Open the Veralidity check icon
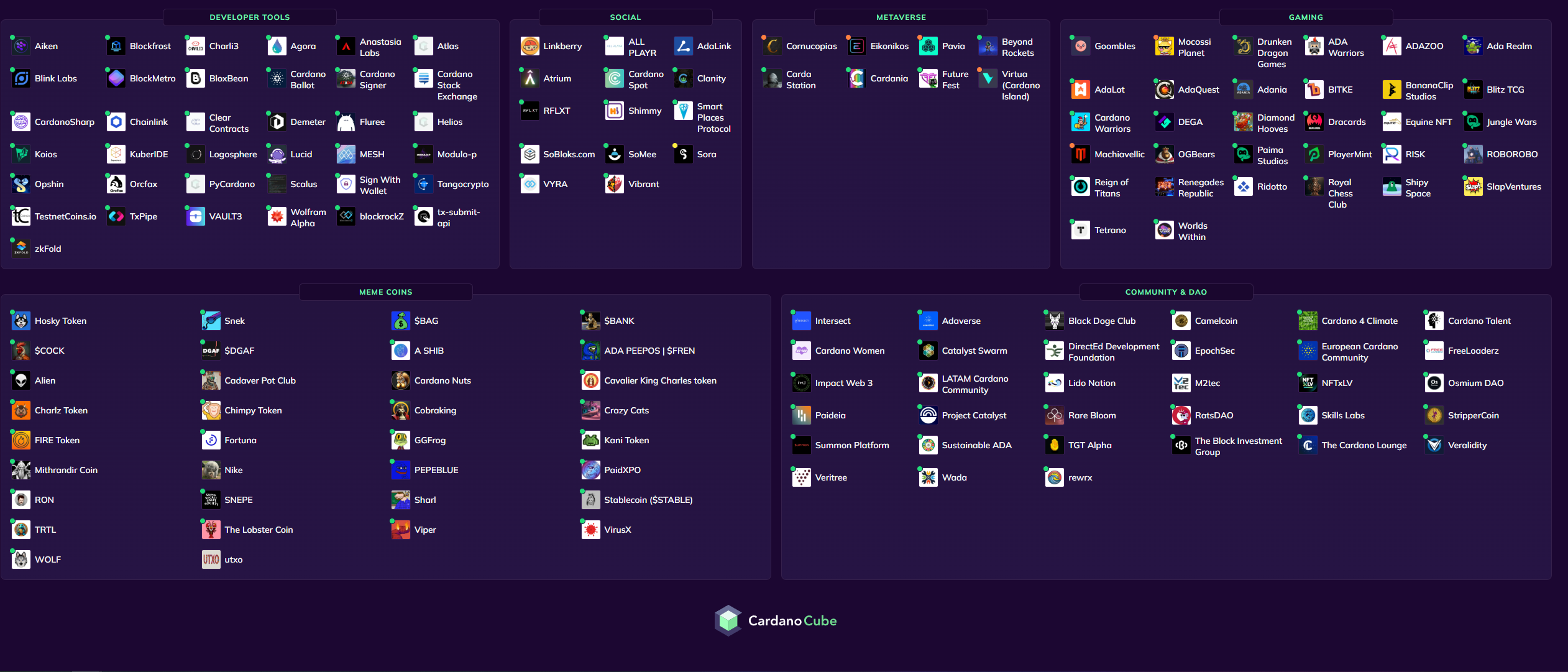 [1434, 445]
